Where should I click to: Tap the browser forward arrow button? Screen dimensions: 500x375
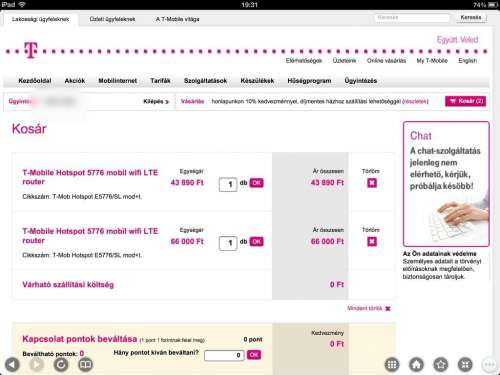[x=37, y=364]
